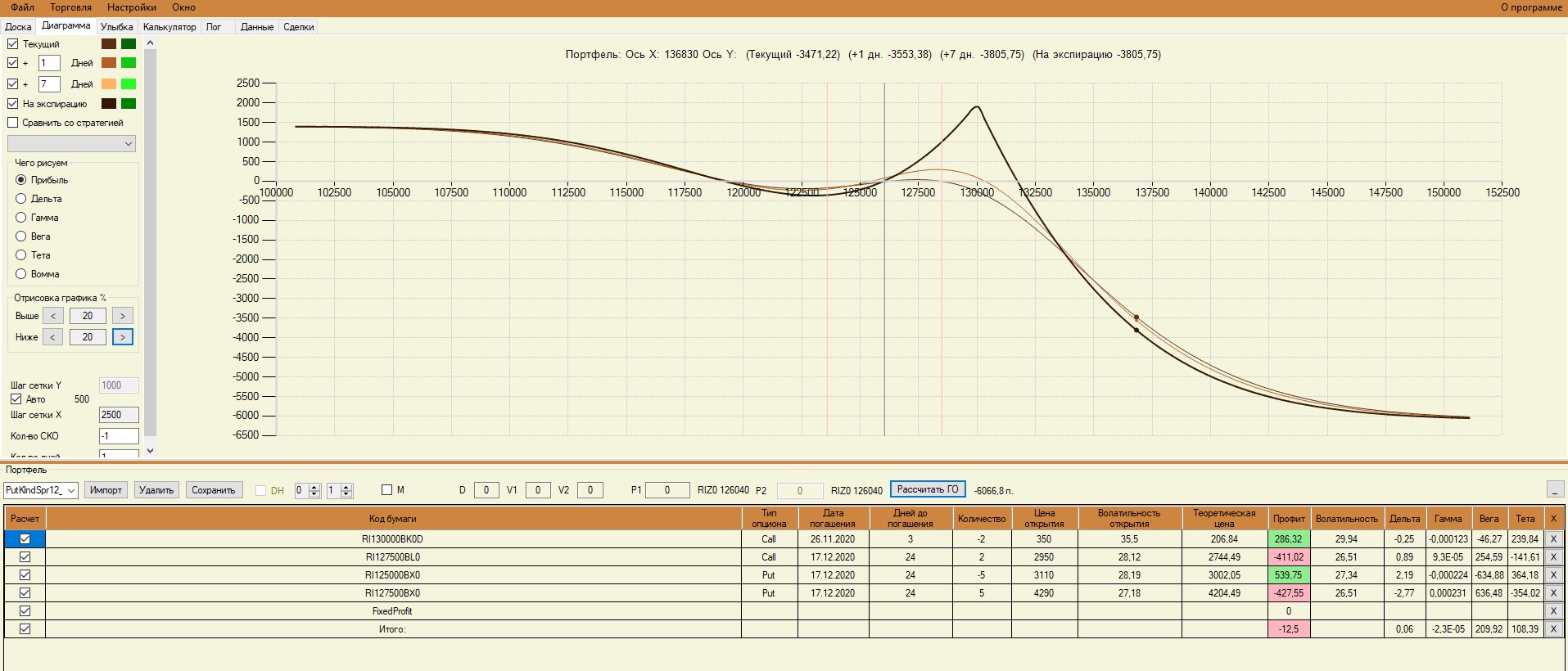Uncheck the +7 Дней curve checkbox
The height and width of the screenshot is (671, 1568).
[12, 83]
